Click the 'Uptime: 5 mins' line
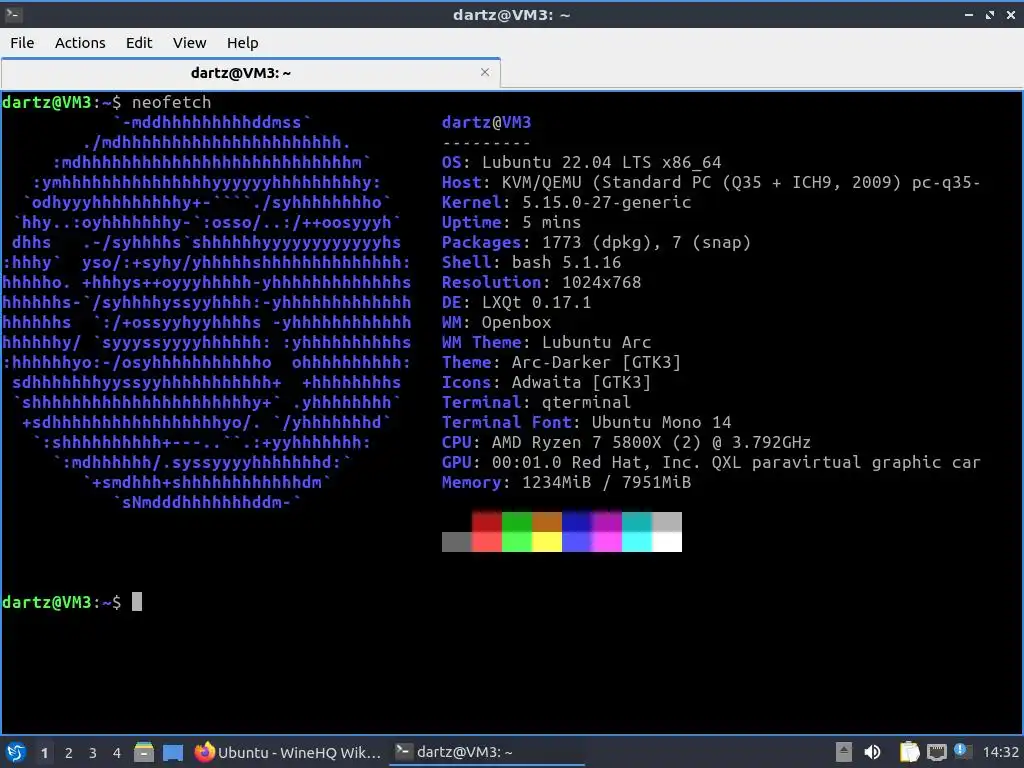 (511, 223)
